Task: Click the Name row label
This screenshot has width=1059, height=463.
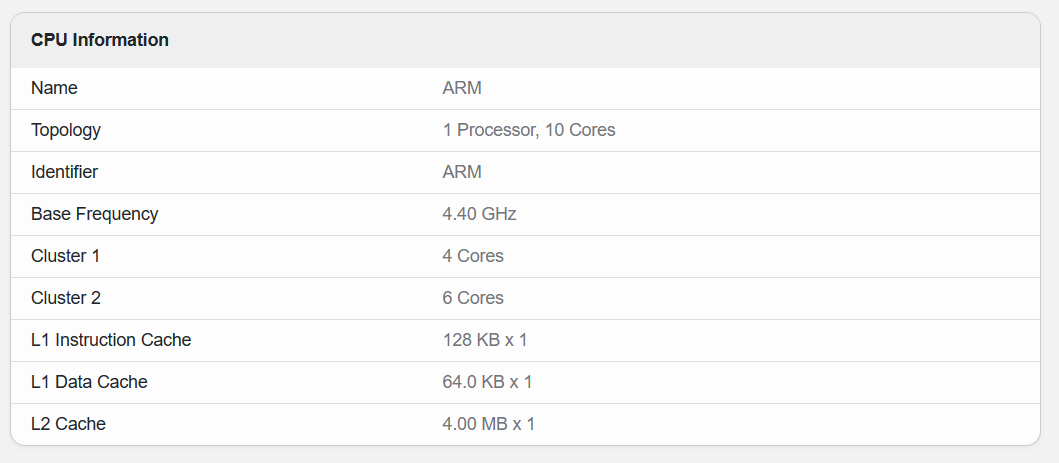Action: [54, 88]
